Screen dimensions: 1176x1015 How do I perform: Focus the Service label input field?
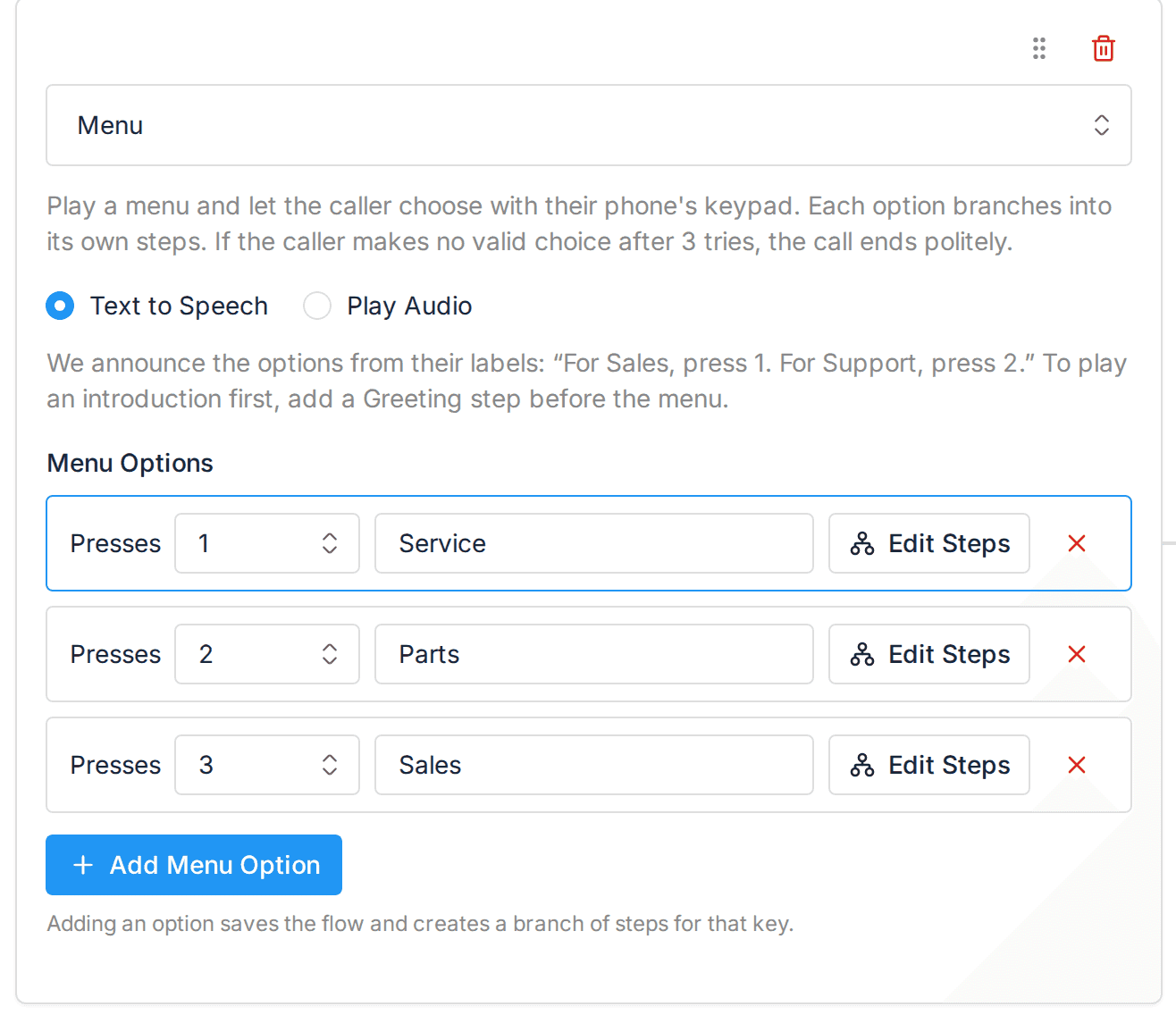tap(594, 543)
